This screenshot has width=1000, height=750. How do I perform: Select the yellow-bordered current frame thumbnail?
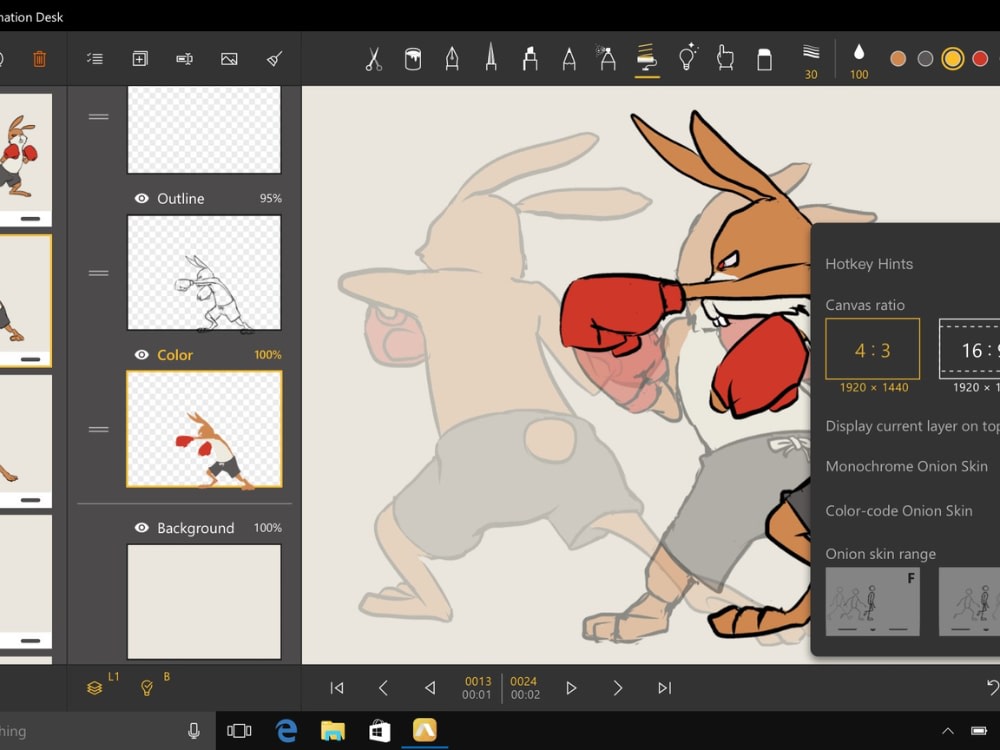[x=26, y=300]
